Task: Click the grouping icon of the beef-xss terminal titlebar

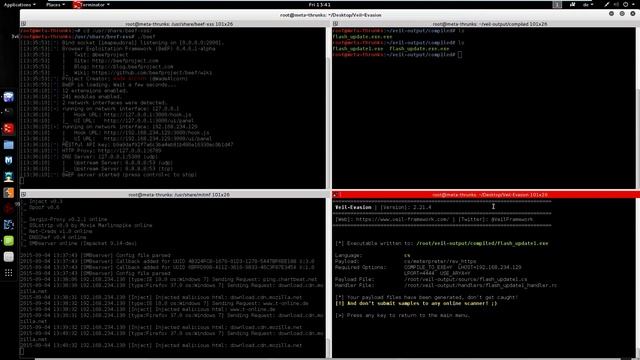Action: pos(23,24)
